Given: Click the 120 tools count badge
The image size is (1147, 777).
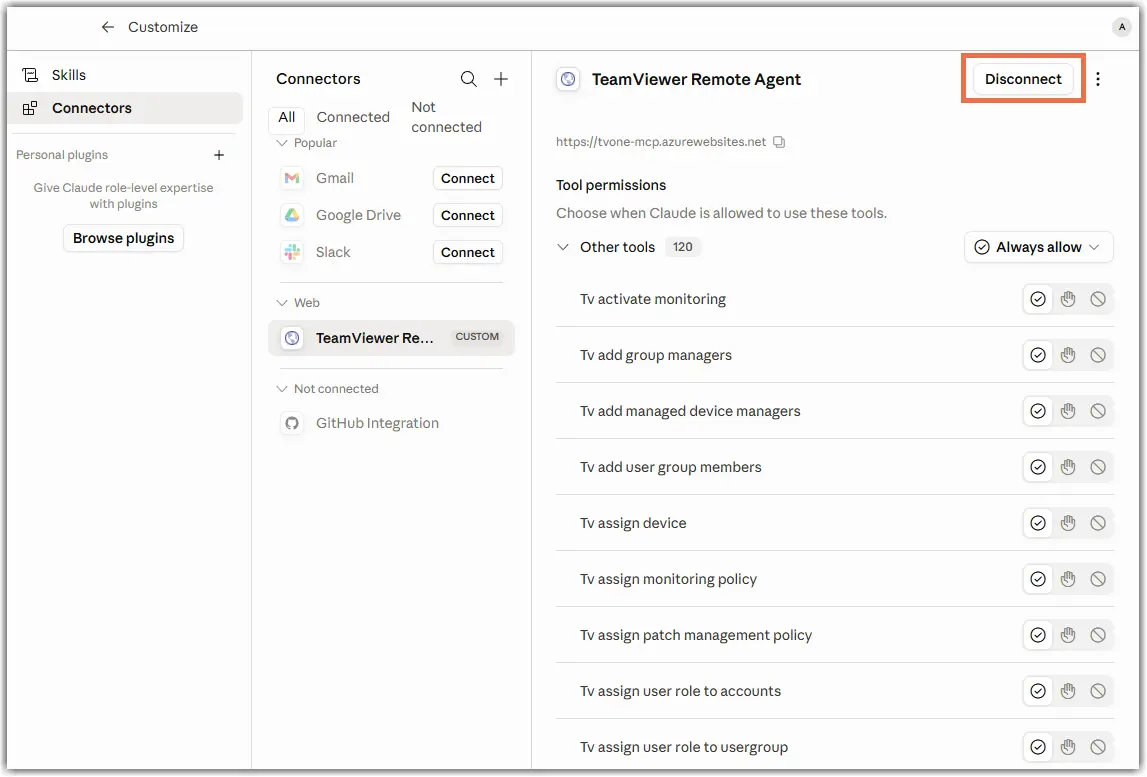Looking at the screenshot, I should 682,247.
